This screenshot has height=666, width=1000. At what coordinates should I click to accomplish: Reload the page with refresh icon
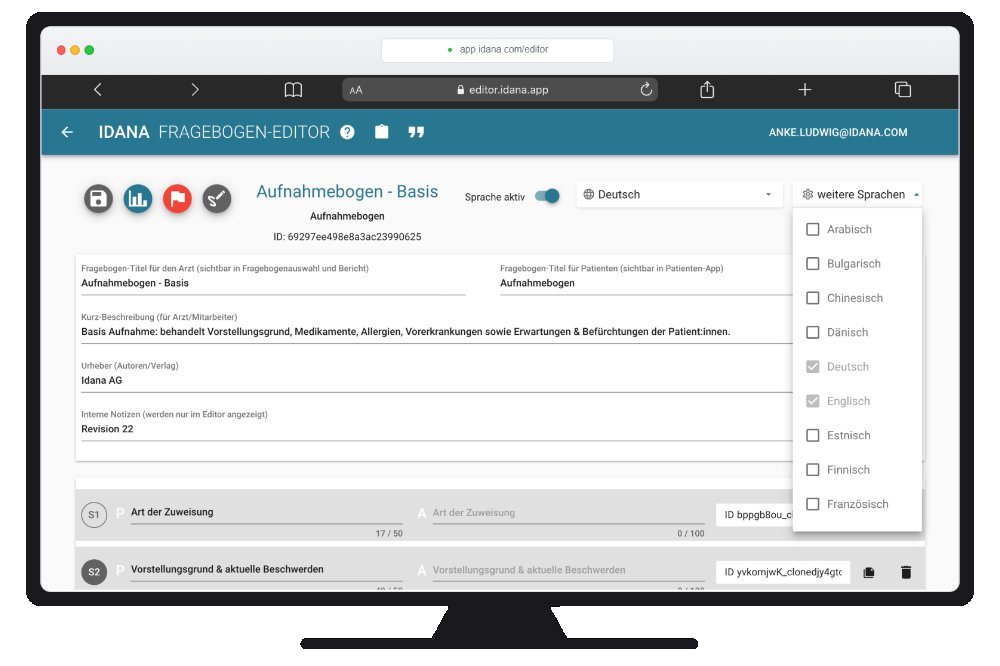coord(646,89)
